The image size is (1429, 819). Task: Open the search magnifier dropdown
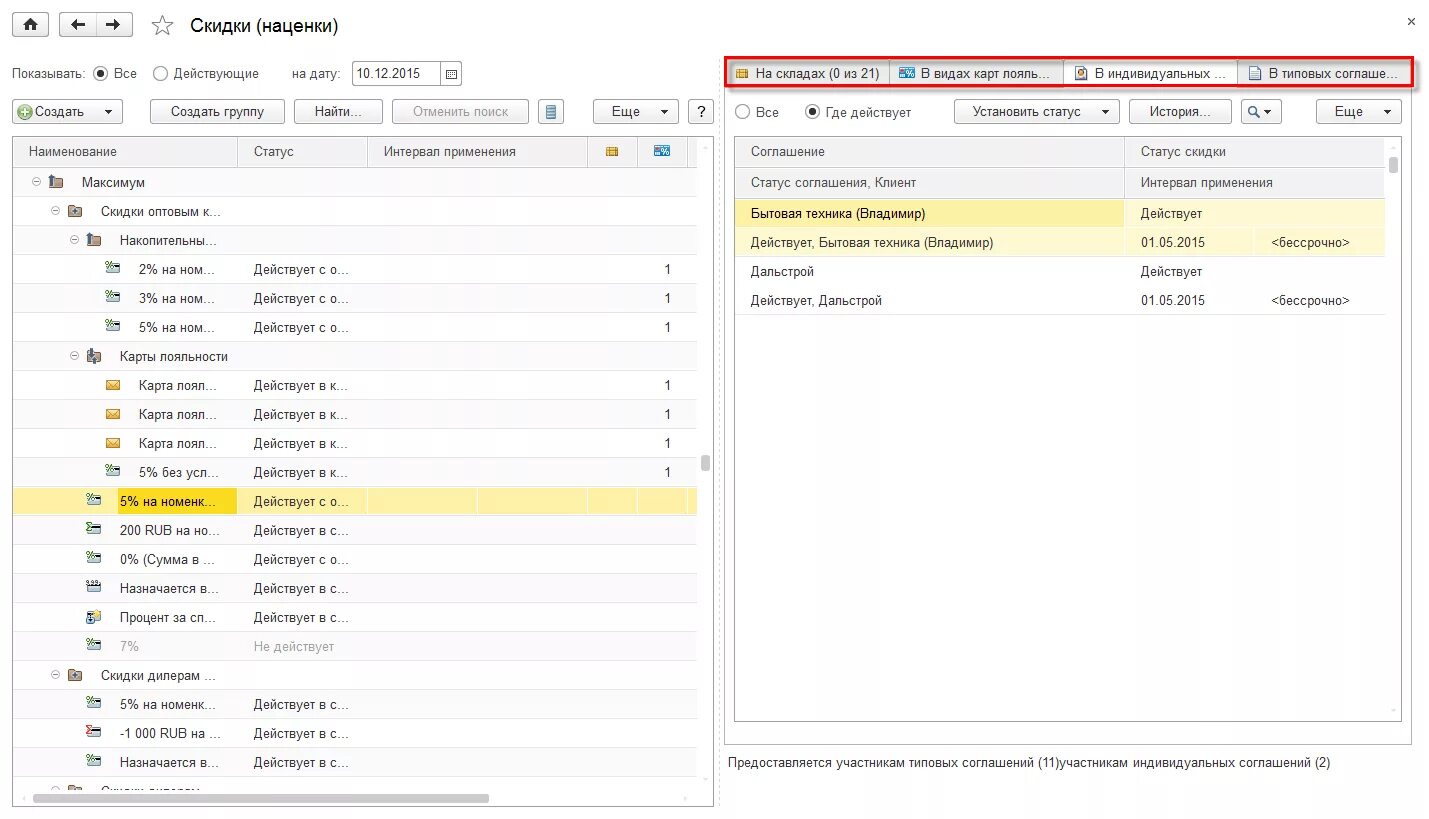(1261, 112)
